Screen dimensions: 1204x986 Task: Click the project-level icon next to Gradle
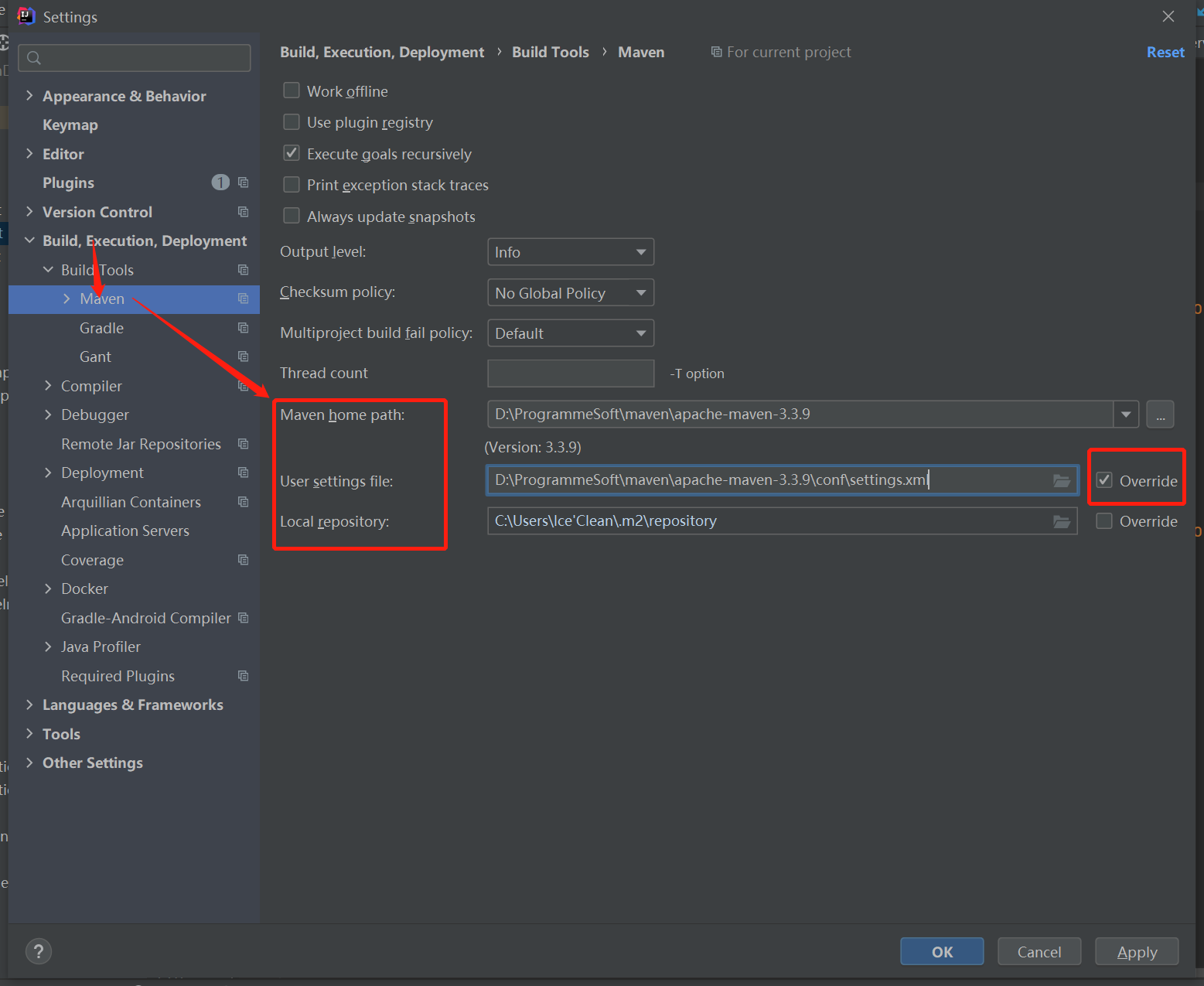[x=243, y=328]
